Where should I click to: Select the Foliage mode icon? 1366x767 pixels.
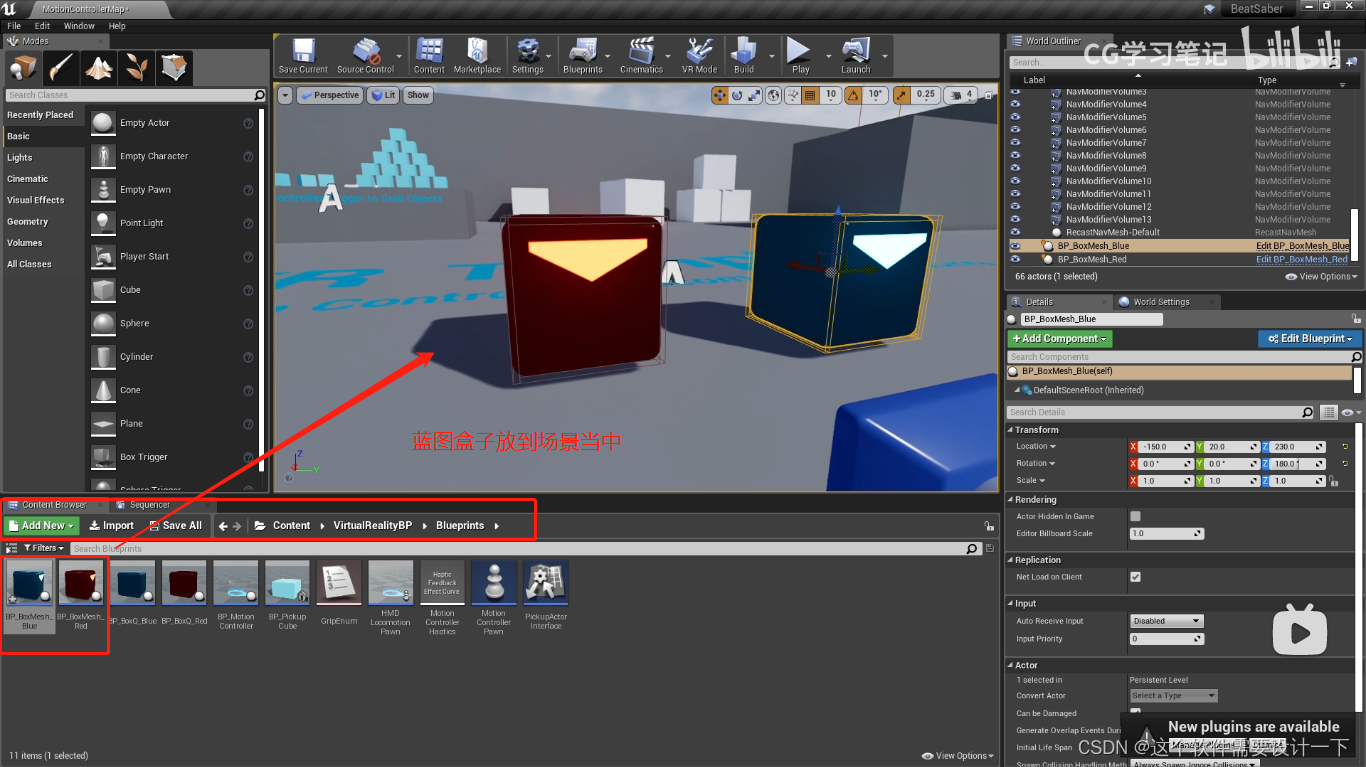point(136,68)
